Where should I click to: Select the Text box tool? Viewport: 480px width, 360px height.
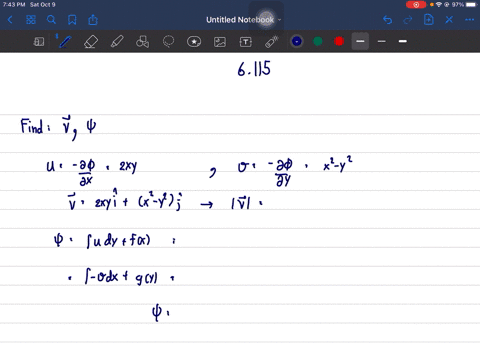[246, 42]
